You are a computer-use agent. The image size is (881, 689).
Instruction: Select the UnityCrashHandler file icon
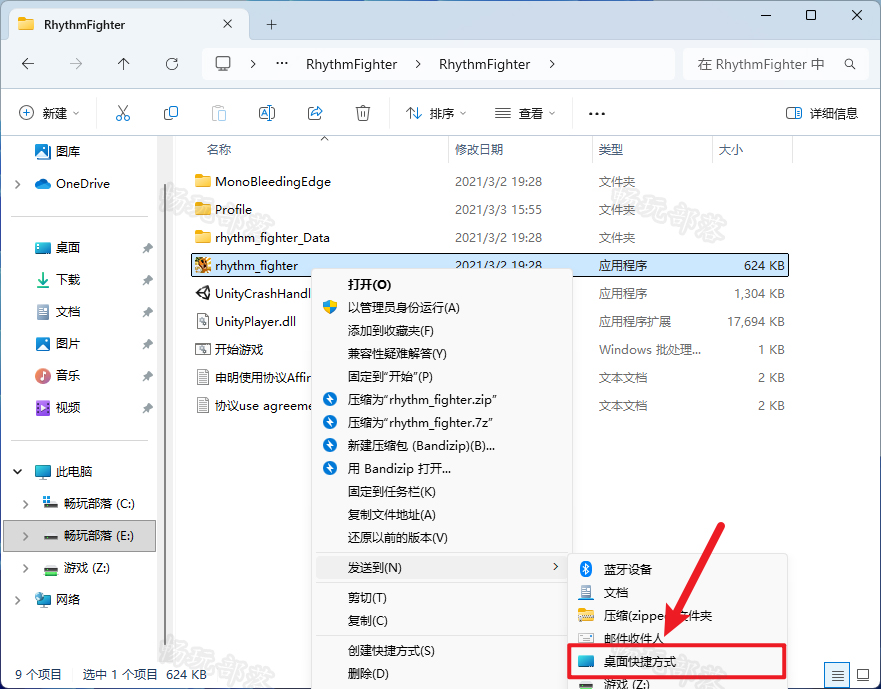(x=203, y=293)
